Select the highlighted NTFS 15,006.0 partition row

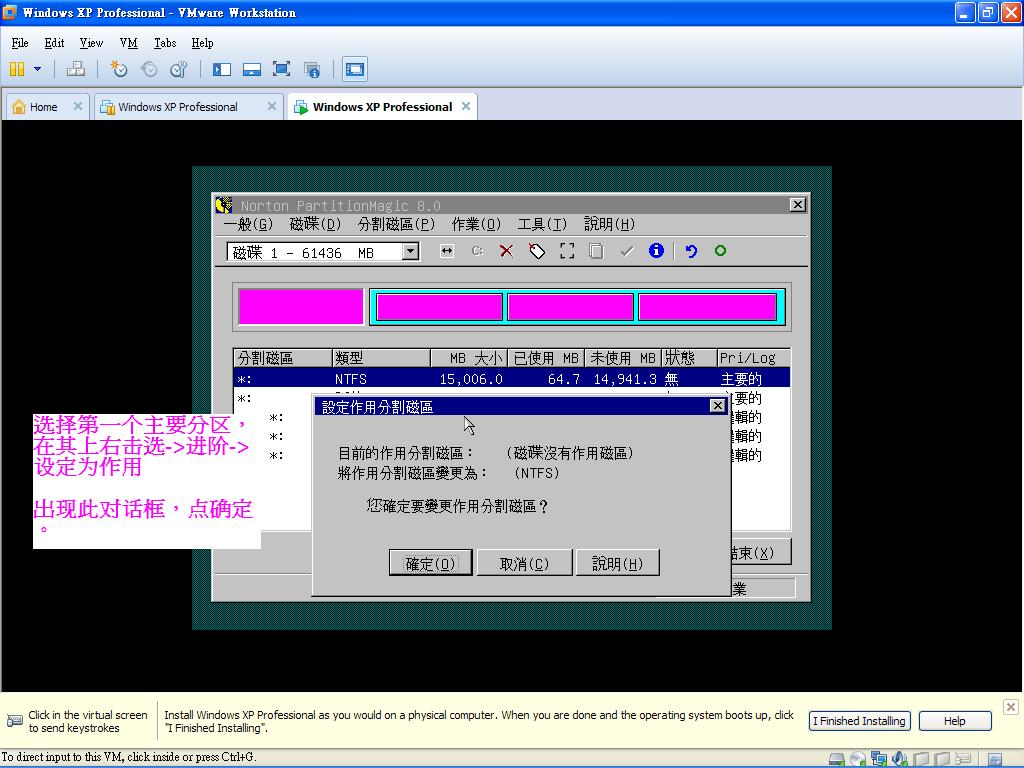point(511,379)
